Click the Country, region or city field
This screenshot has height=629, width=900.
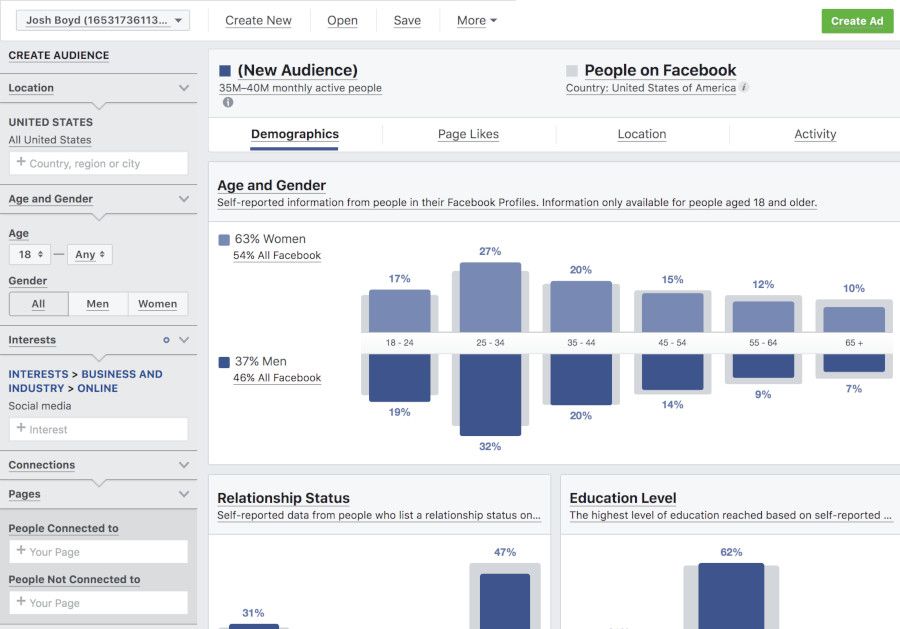click(x=98, y=163)
